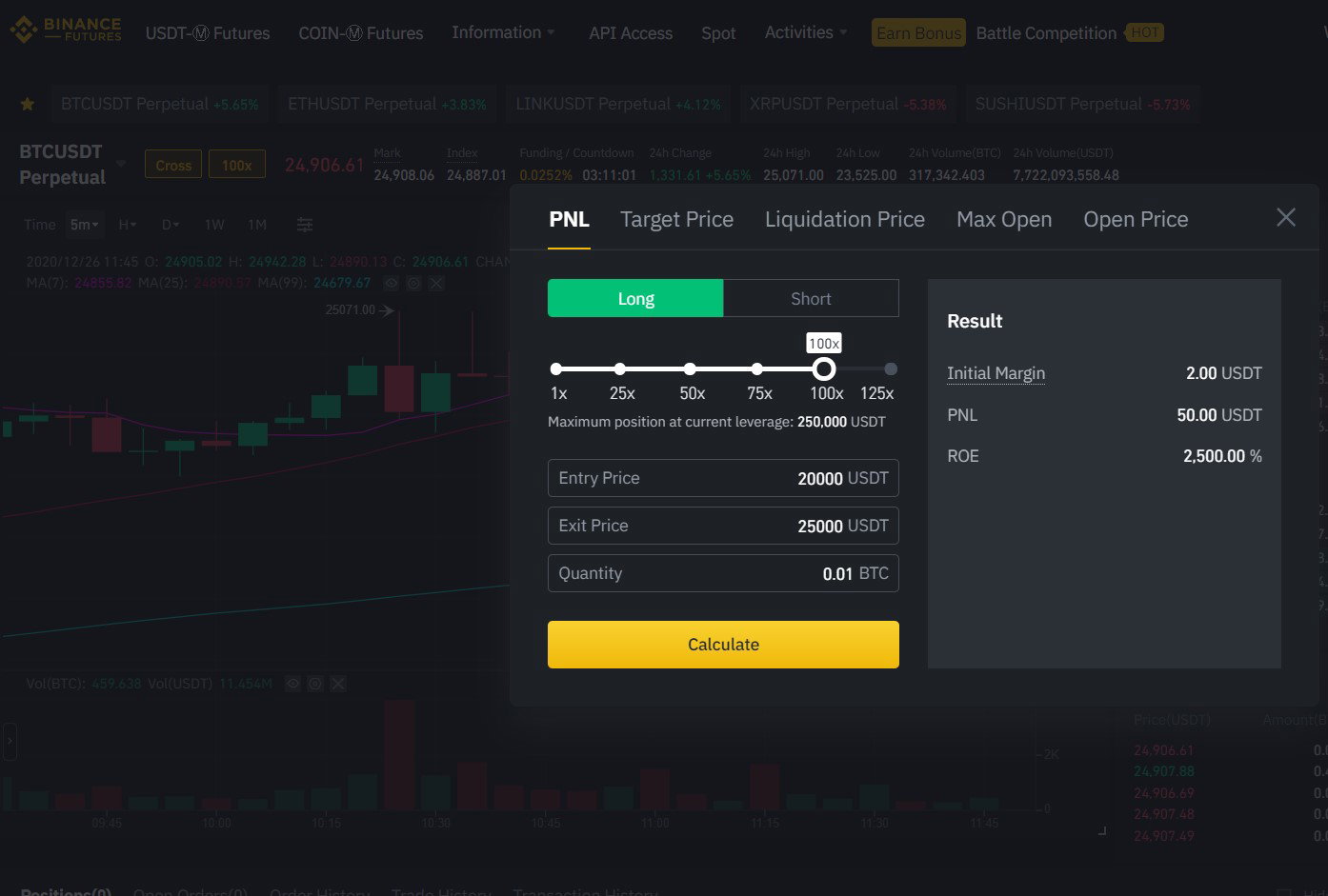Remove the Vol indicator with X icon
This screenshot has height=896, width=1328.
point(338,684)
